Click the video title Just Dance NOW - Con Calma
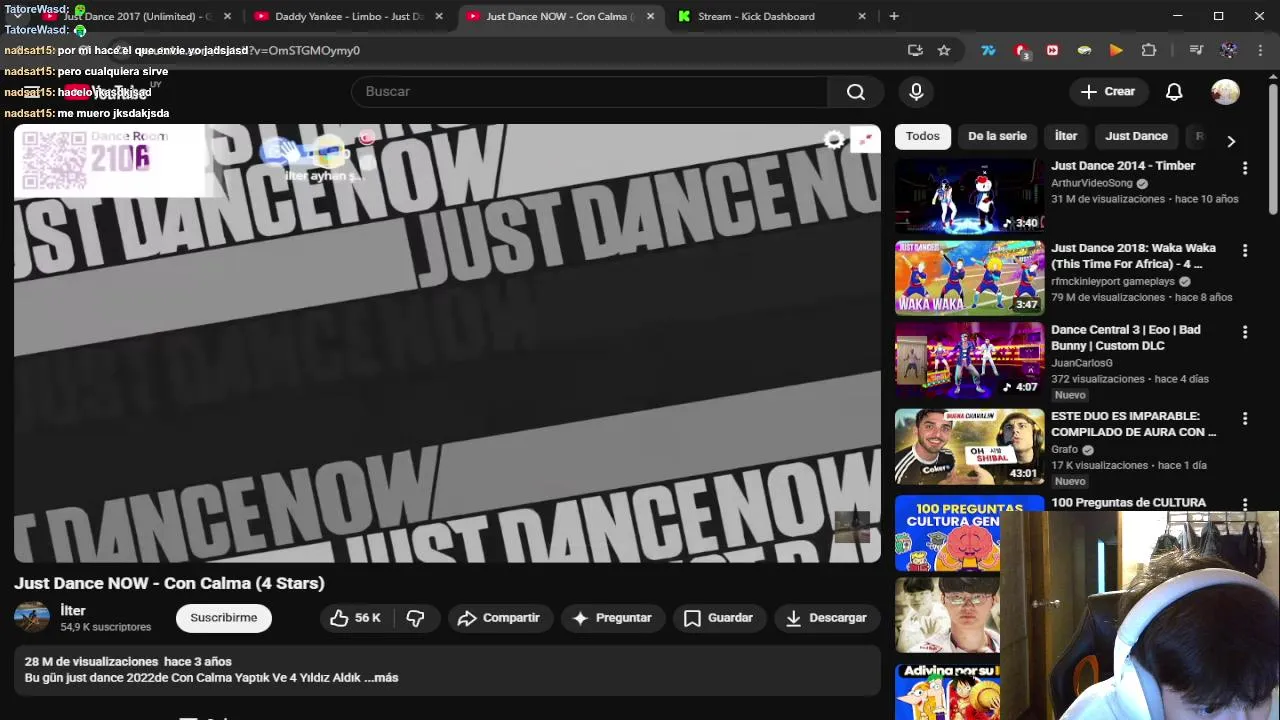 [169, 584]
